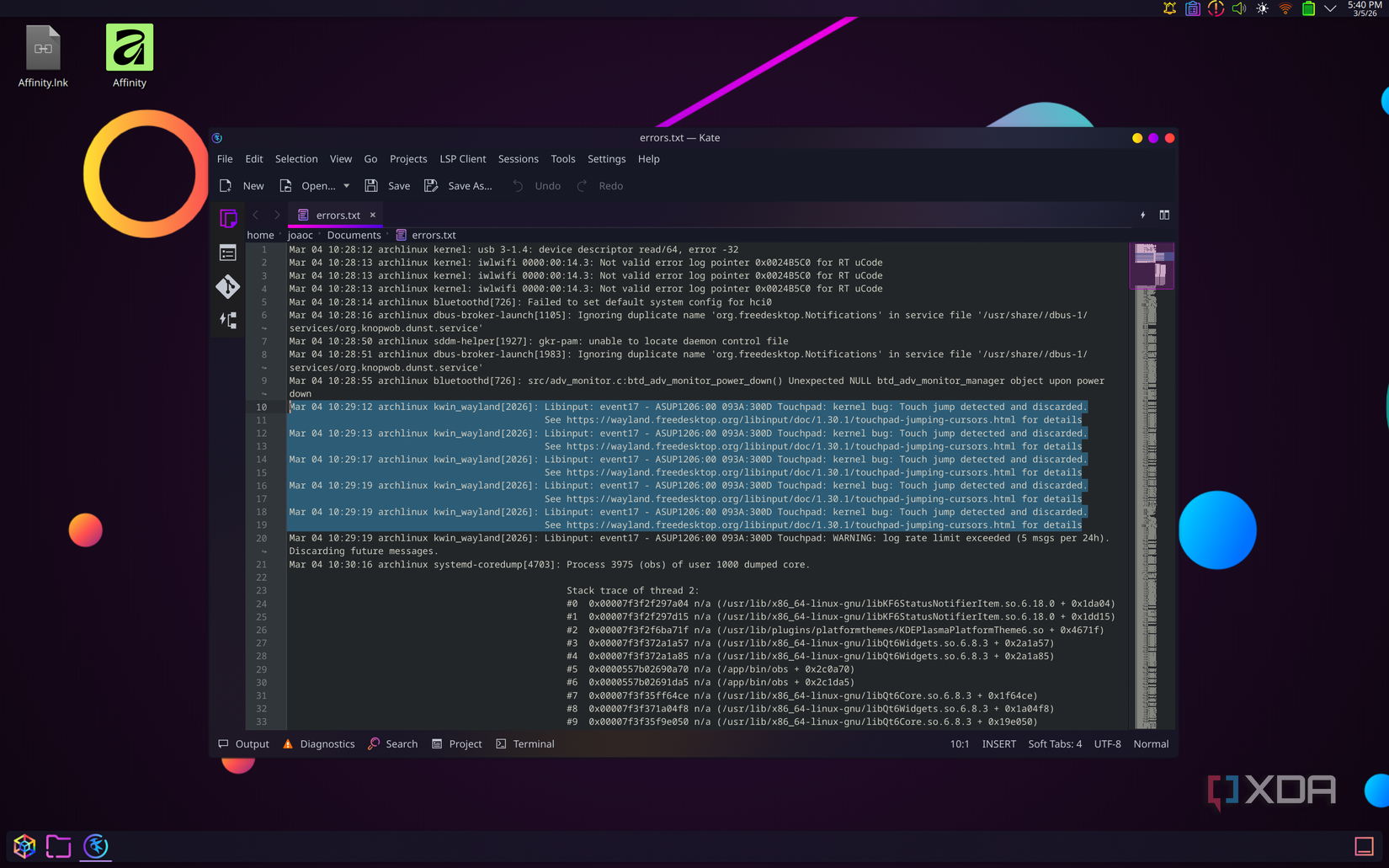Viewport: 1389px width, 868px height.
Task: Open the Filesystem browser sidebar icon
Action: [x=226, y=253]
